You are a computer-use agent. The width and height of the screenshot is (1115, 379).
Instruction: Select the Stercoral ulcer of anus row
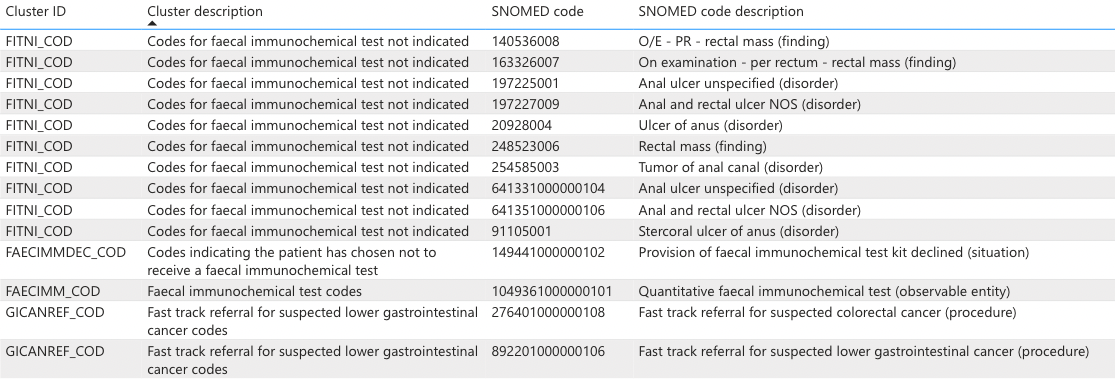coord(558,231)
